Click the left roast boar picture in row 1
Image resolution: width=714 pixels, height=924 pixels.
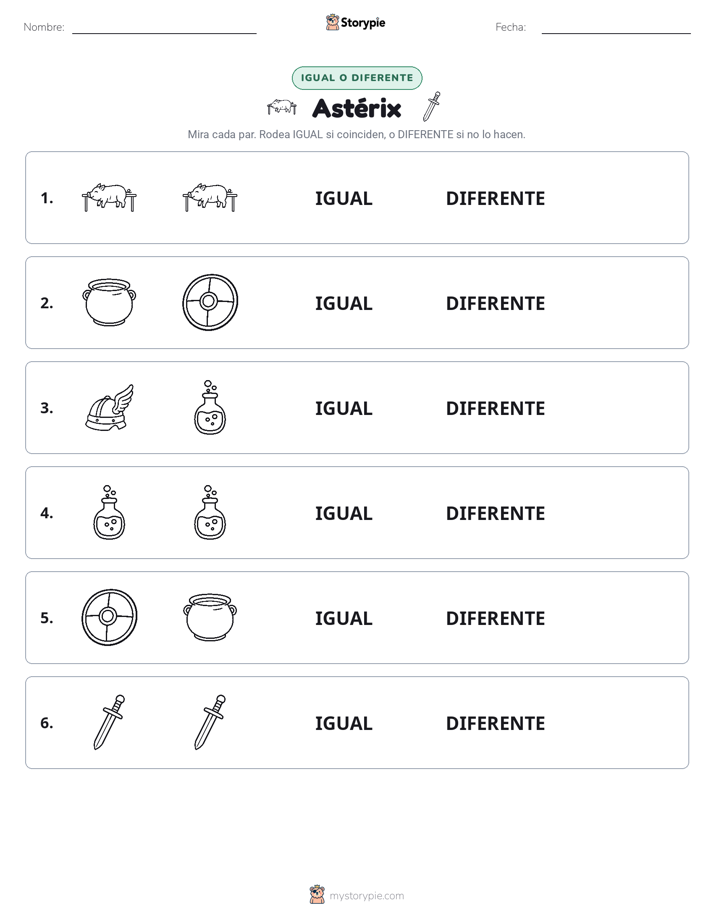(x=109, y=197)
